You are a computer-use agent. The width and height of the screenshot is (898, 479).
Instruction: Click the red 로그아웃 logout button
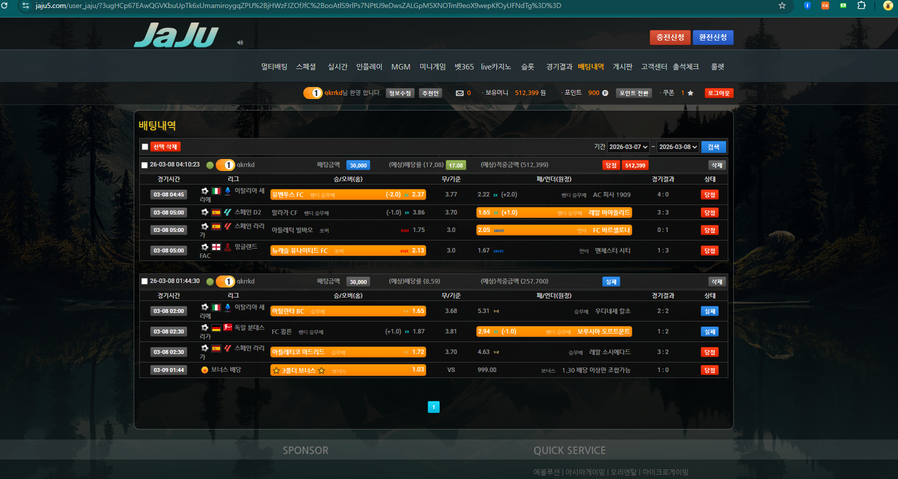[719, 93]
